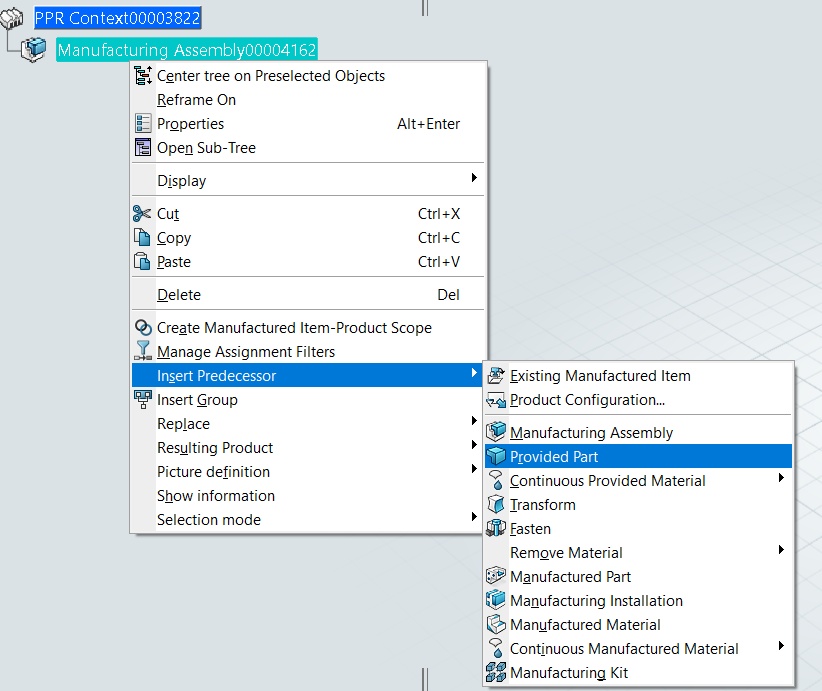822x691 pixels.
Task: Click the Create Manufactured Item-Product Scope icon
Action: pyautogui.click(x=143, y=327)
